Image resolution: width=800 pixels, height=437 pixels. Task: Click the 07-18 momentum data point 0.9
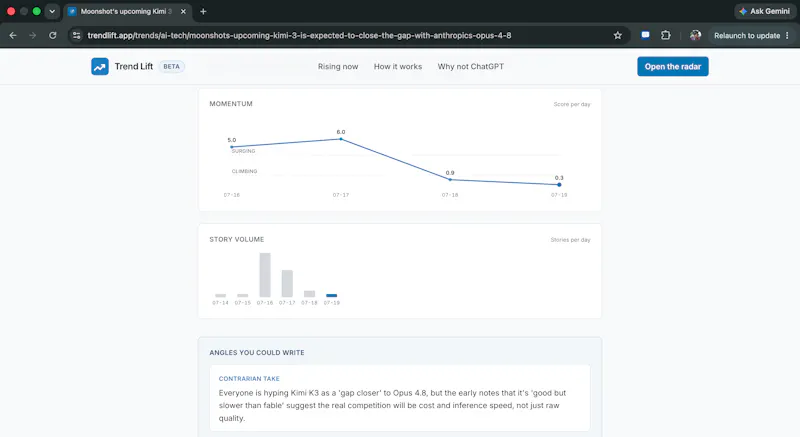[450, 179]
